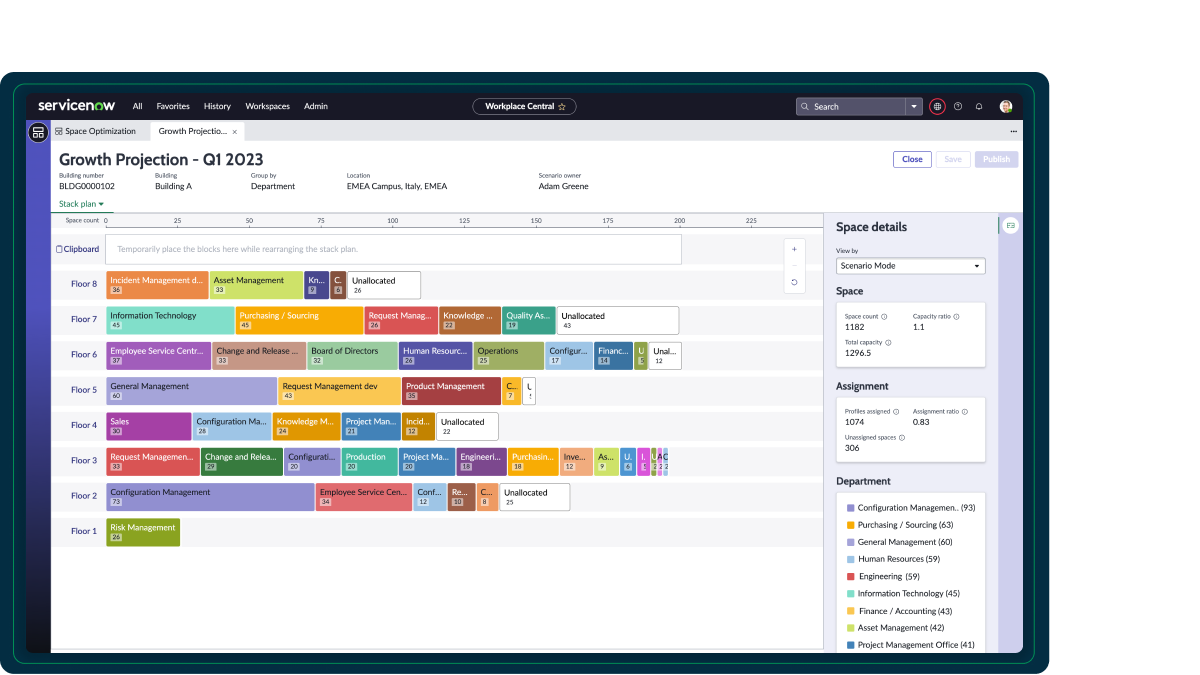The width and height of the screenshot is (1200, 675).
Task: Click the info icon next to Total capacity
Action: click(888, 343)
